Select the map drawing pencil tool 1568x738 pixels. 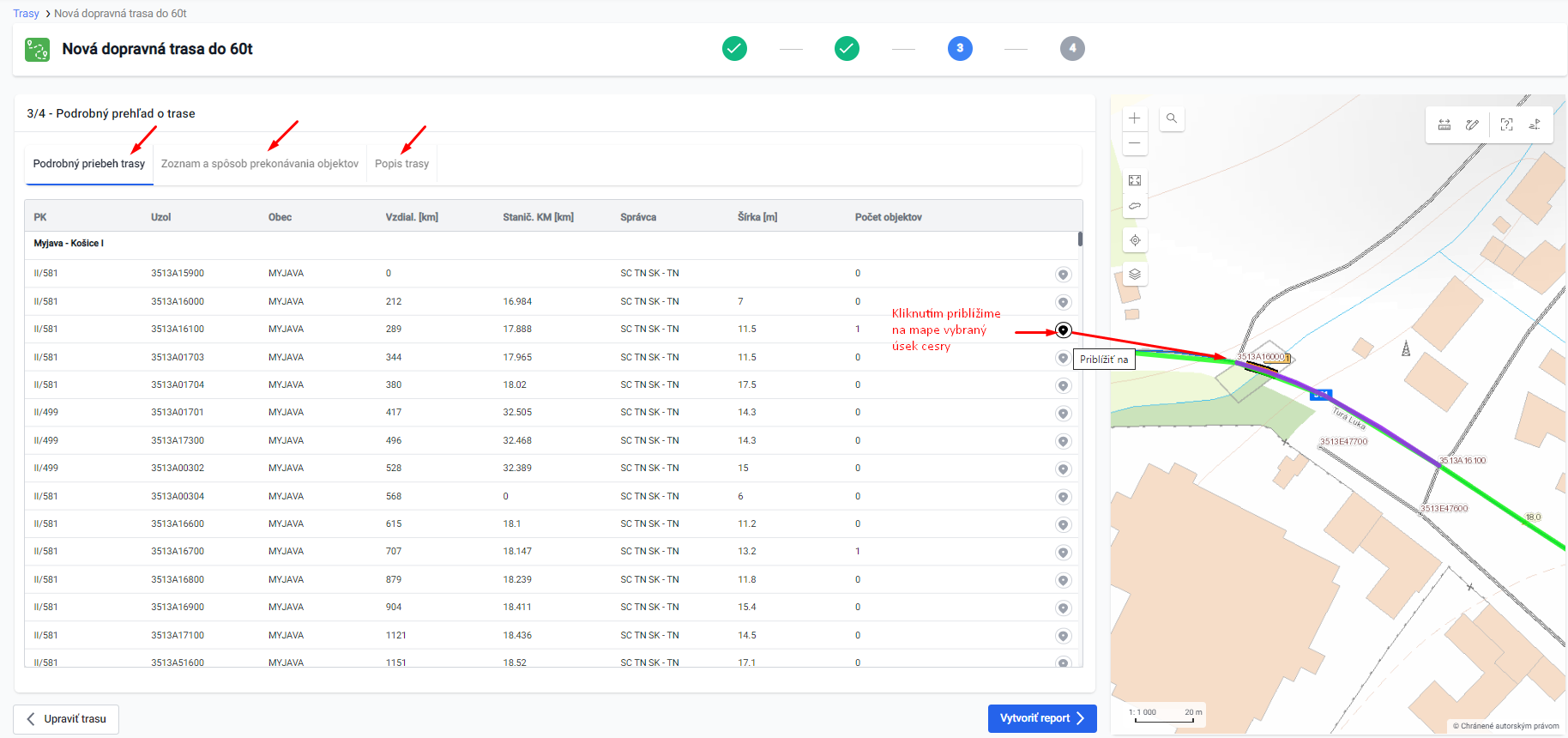pos(1472,125)
